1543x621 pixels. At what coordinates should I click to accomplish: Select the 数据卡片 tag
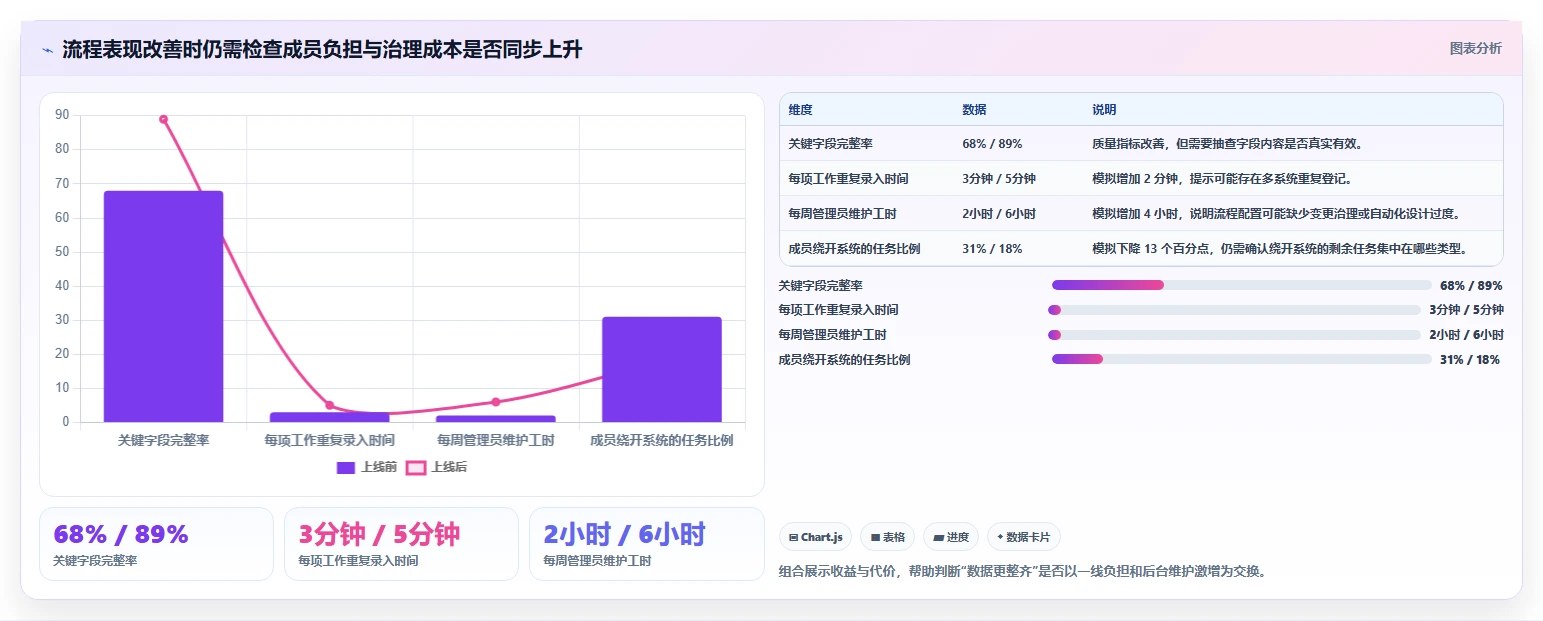pos(1024,537)
